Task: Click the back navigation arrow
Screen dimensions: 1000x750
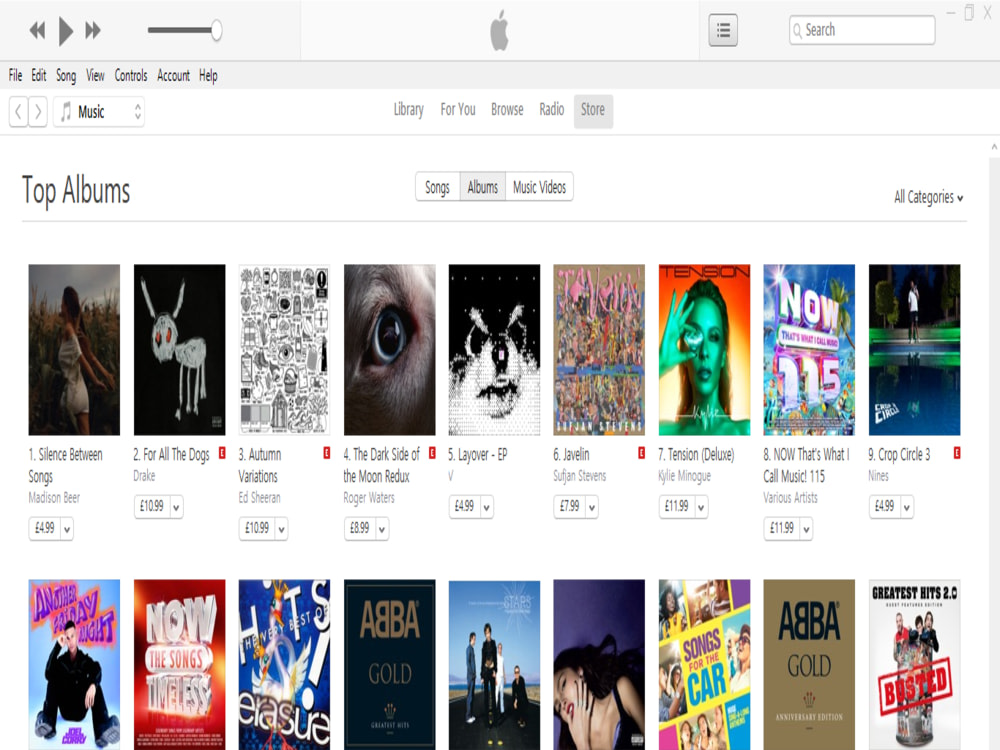Action: 17,112
